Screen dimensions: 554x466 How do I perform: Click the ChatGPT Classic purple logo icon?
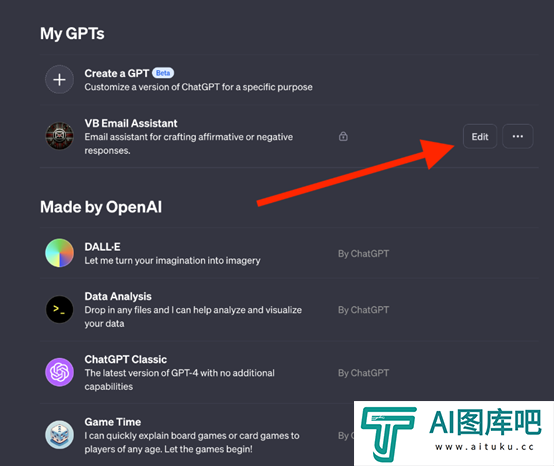59,372
